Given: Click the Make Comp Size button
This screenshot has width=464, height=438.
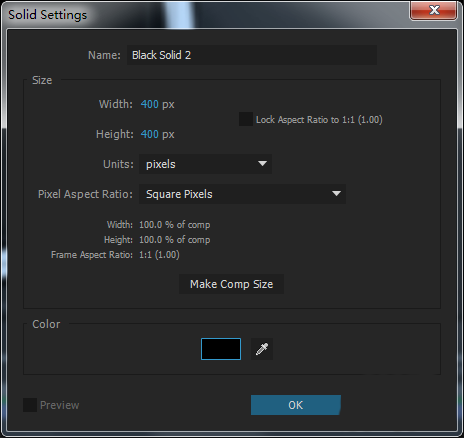Looking at the screenshot, I should click(231, 284).
